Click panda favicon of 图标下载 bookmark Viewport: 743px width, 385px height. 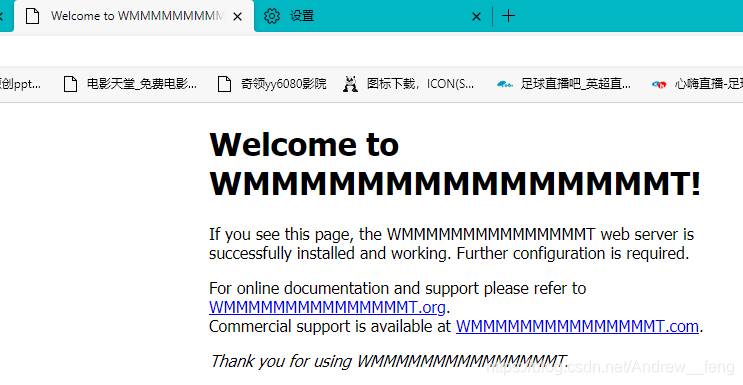(x=350, y=84)
